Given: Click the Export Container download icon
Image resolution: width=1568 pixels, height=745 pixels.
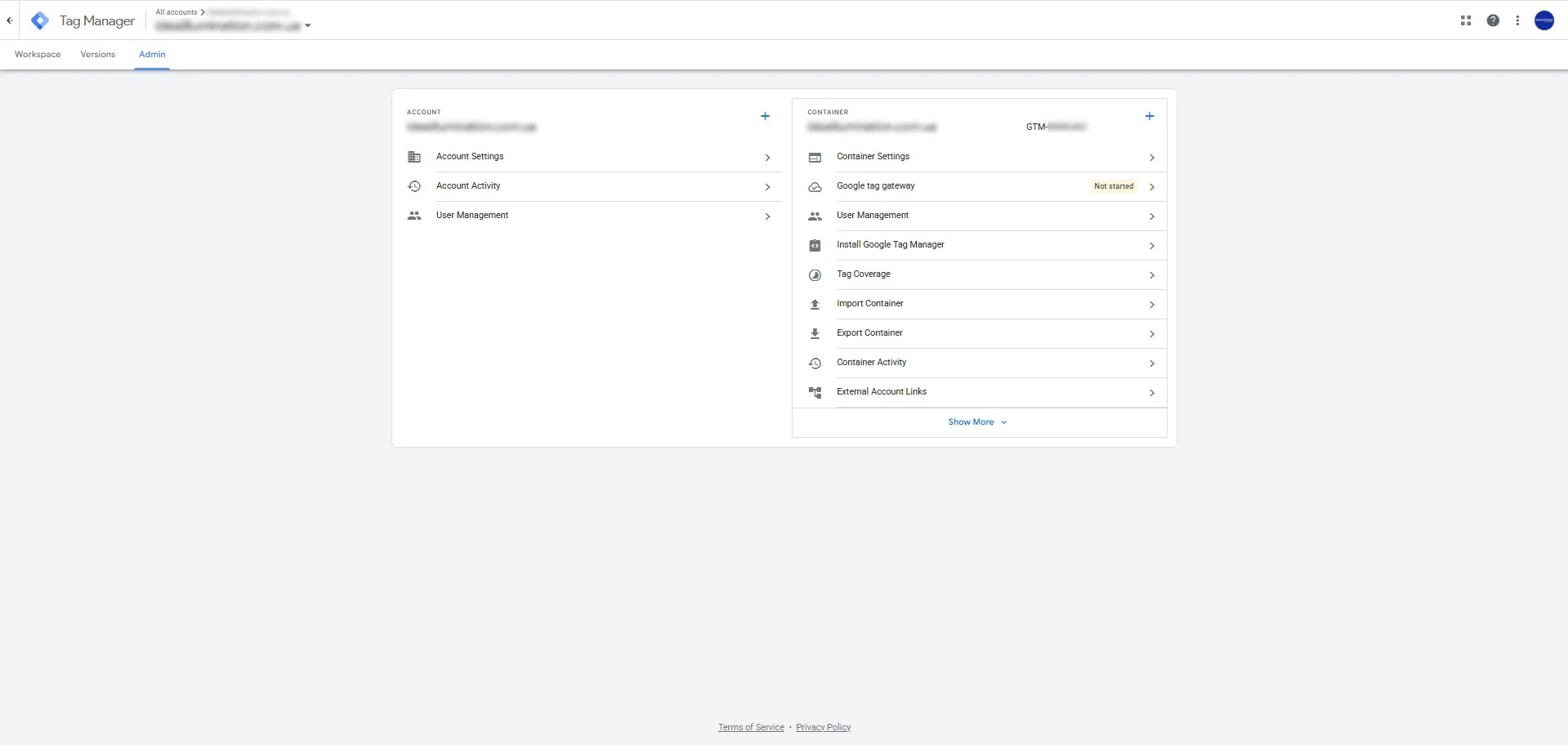Looking at the screenshot, I should [815, 333].
